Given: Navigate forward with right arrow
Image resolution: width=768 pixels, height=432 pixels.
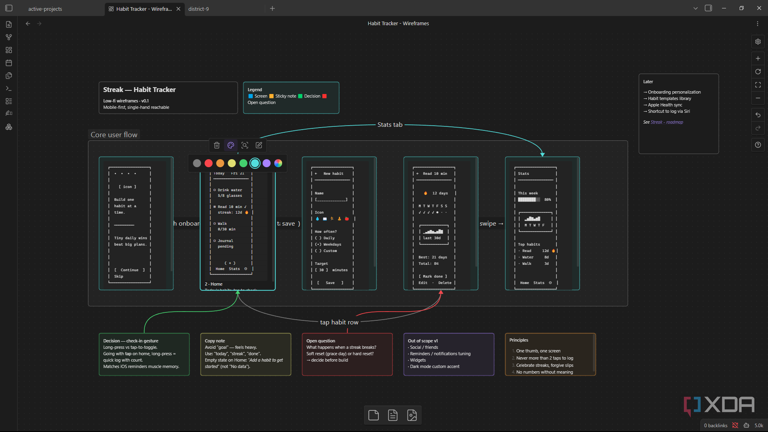Looking at the screenshot, I should click(39, 24).
